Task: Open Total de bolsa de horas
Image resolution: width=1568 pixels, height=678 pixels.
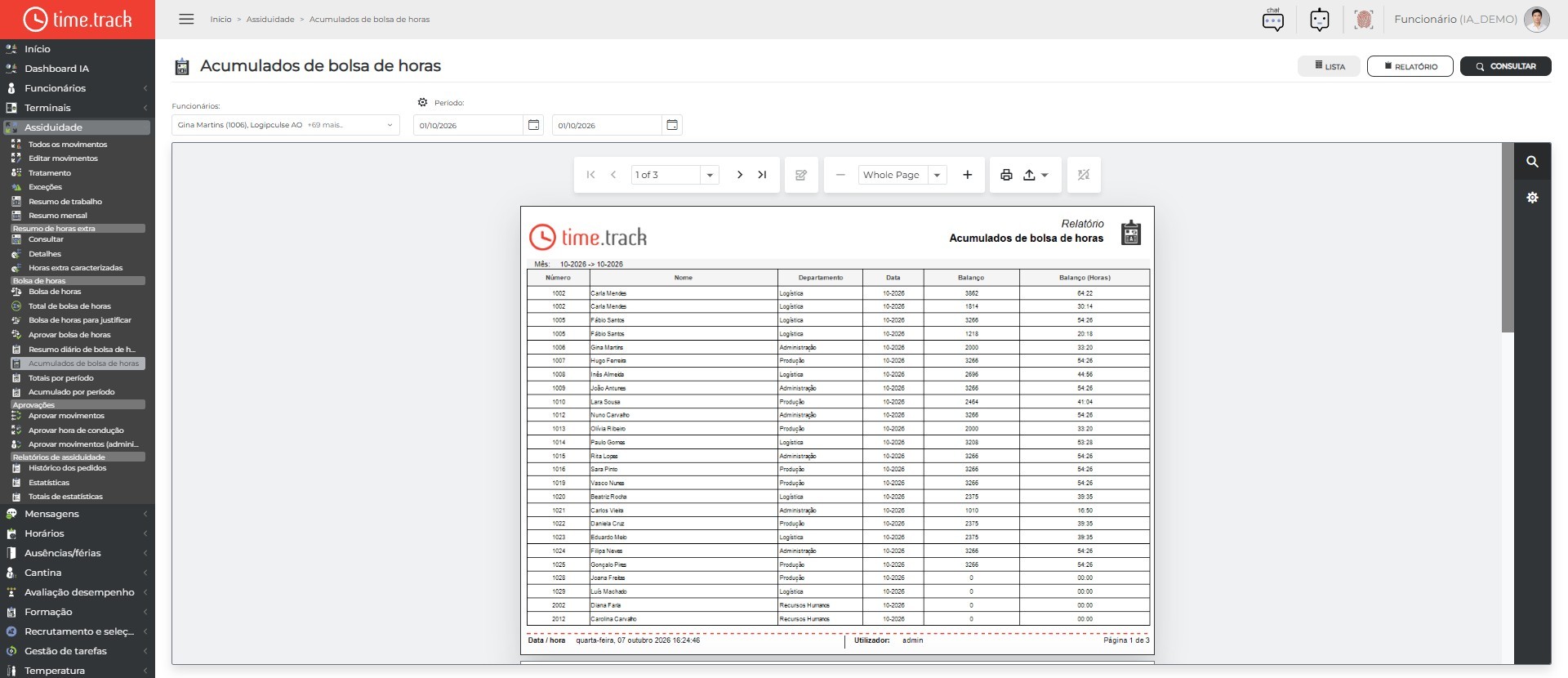Action: [x=69, y=306]
